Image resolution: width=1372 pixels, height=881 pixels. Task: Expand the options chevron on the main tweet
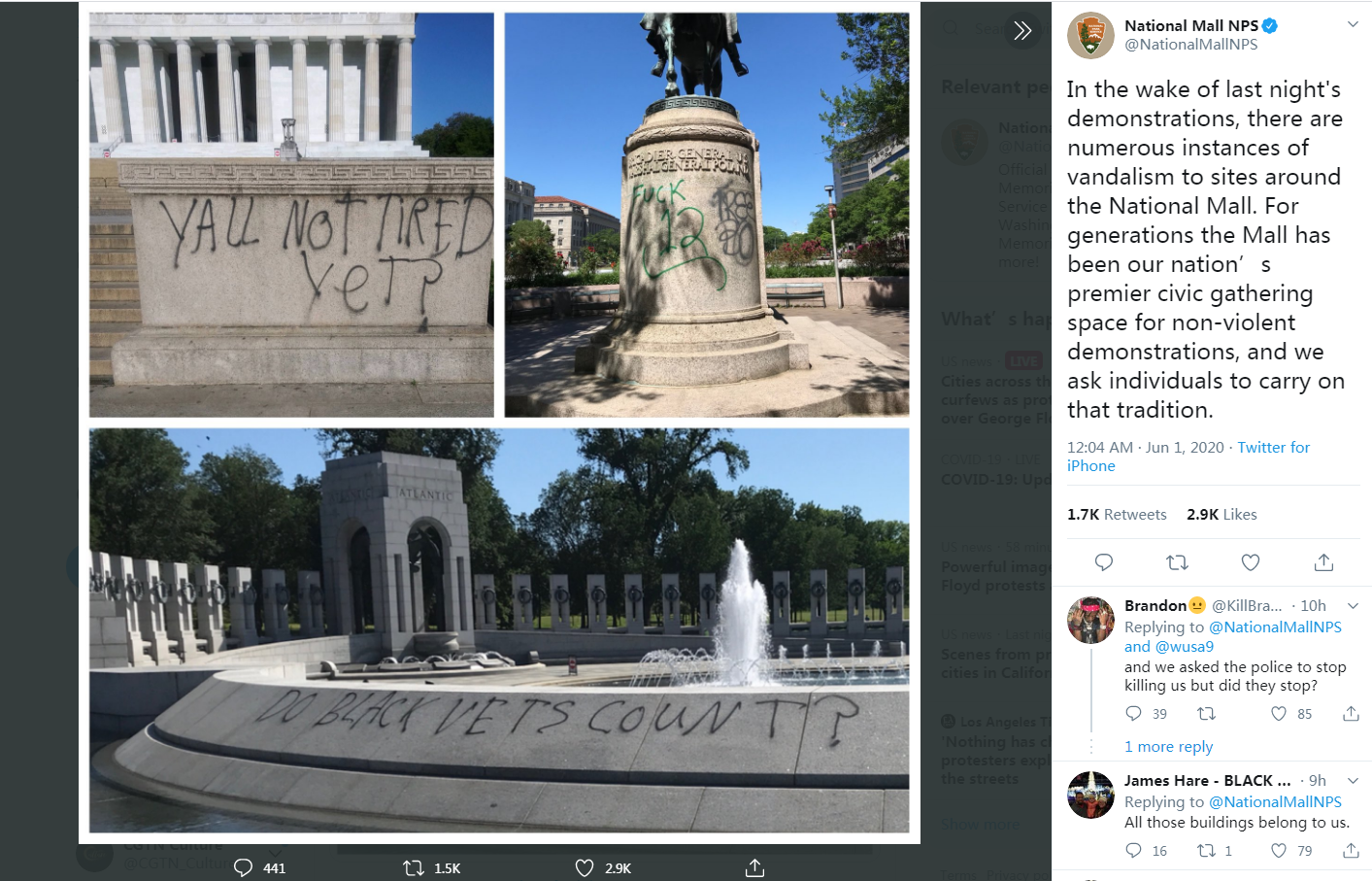(x=1353, y=24)
